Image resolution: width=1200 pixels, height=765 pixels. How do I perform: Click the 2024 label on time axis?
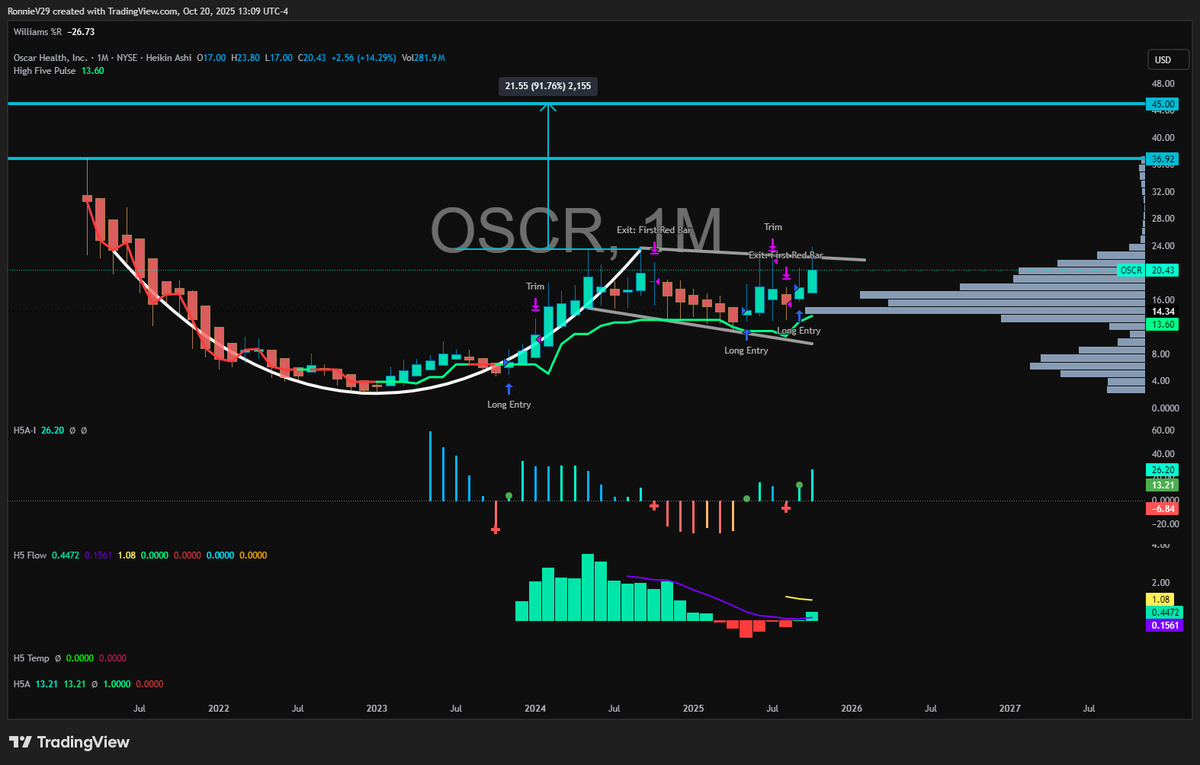(535, 708)
